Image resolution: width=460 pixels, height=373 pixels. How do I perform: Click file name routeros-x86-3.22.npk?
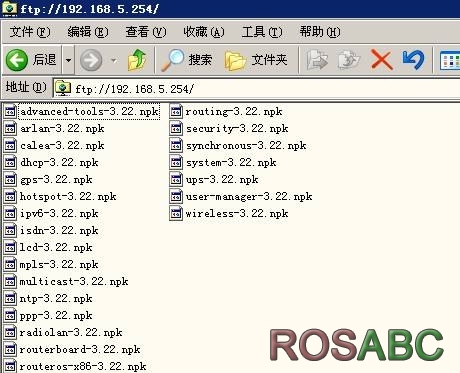(83, 366)
